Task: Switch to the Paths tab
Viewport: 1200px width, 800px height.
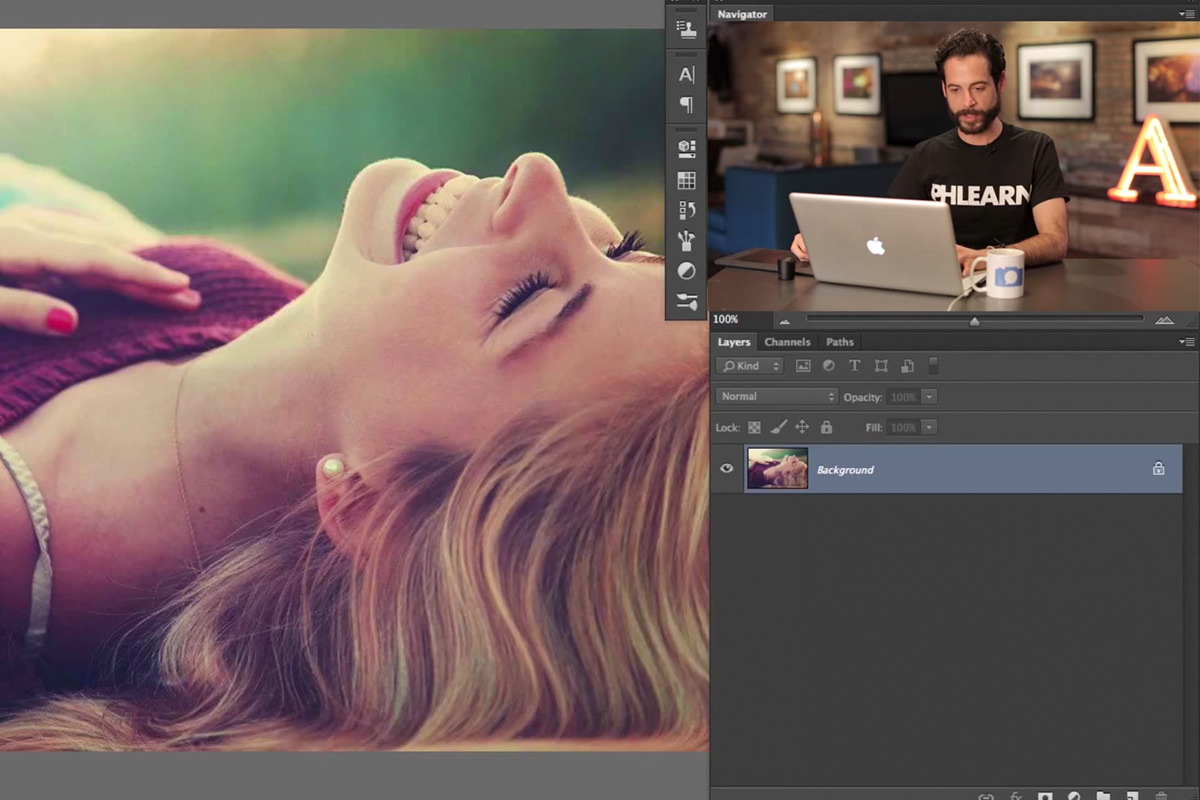Action: 840,342
